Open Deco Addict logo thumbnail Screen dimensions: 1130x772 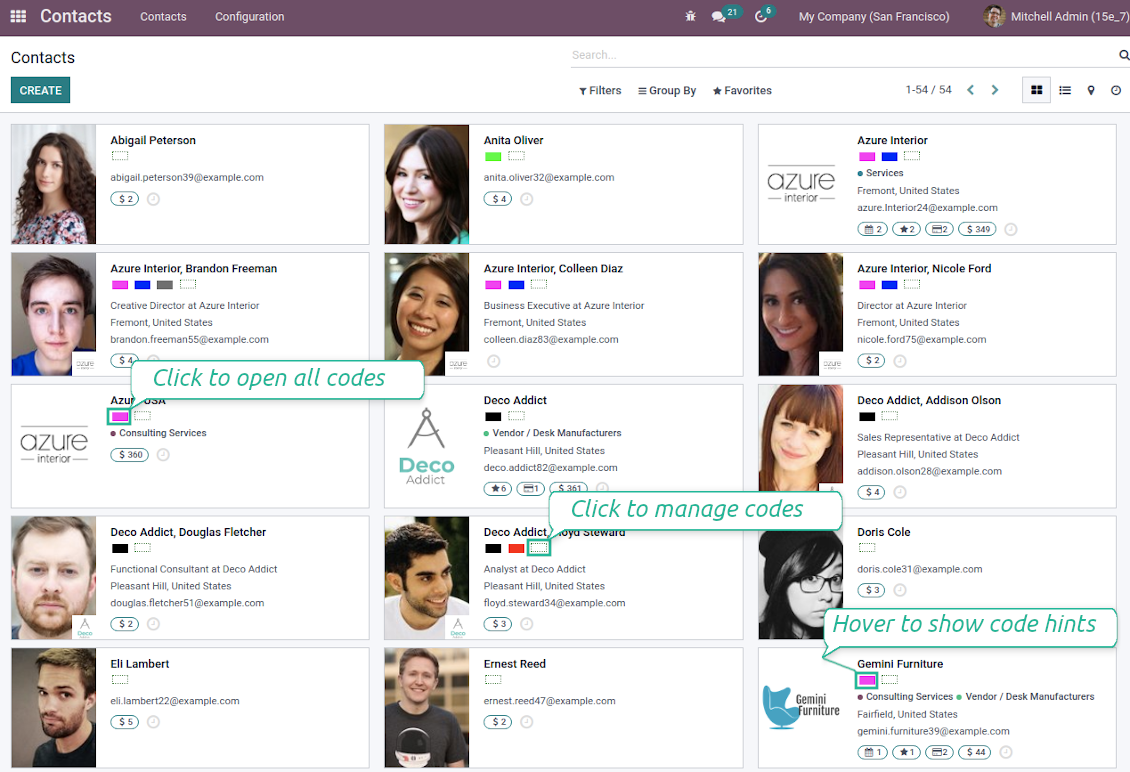click(x=427, y=446)
